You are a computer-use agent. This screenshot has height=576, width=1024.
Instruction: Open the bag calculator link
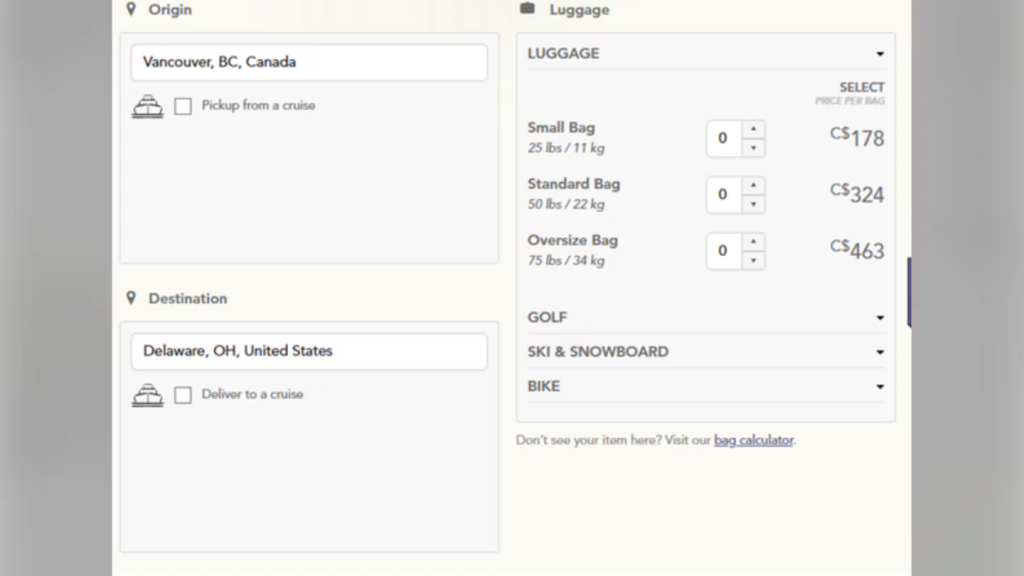754,440
